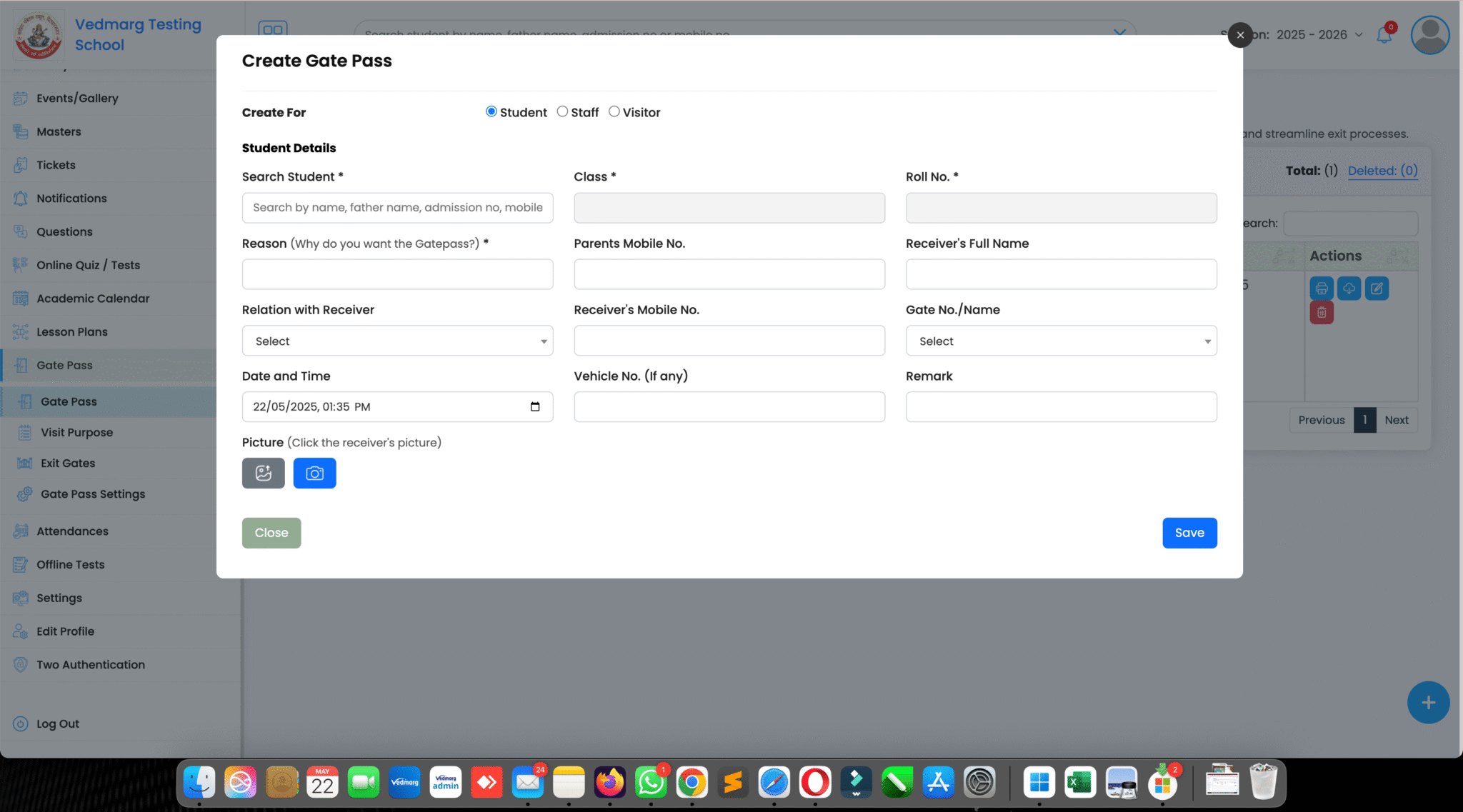This screenshot has width=1463, height=812.
Task: Open Relation with Receiver dropdown
Action: coord(397,341)
